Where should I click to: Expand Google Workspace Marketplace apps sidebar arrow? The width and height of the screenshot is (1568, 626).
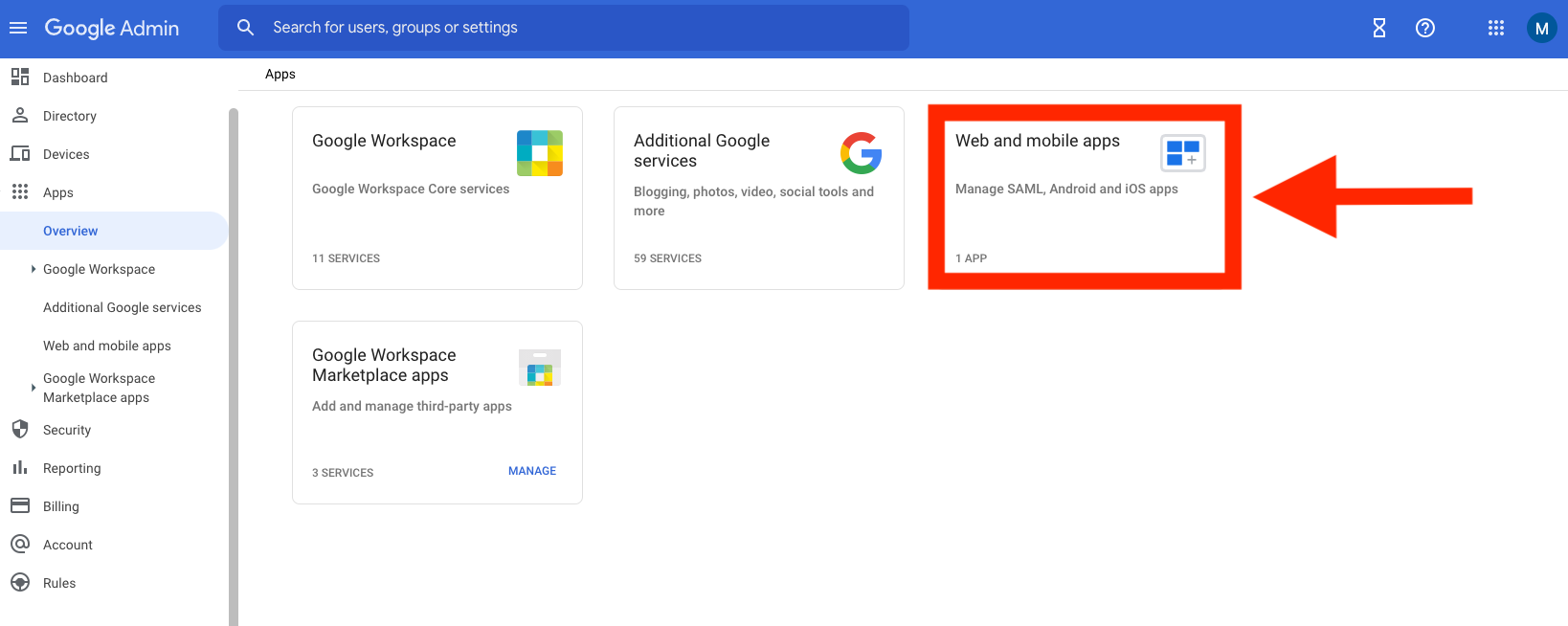click(34, 388)
